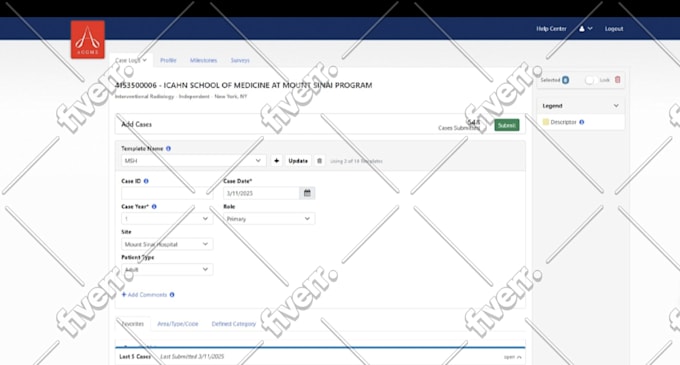Switch to the Profile tab
This screenshot has height=365, width=680.
[x=168, y=60]
